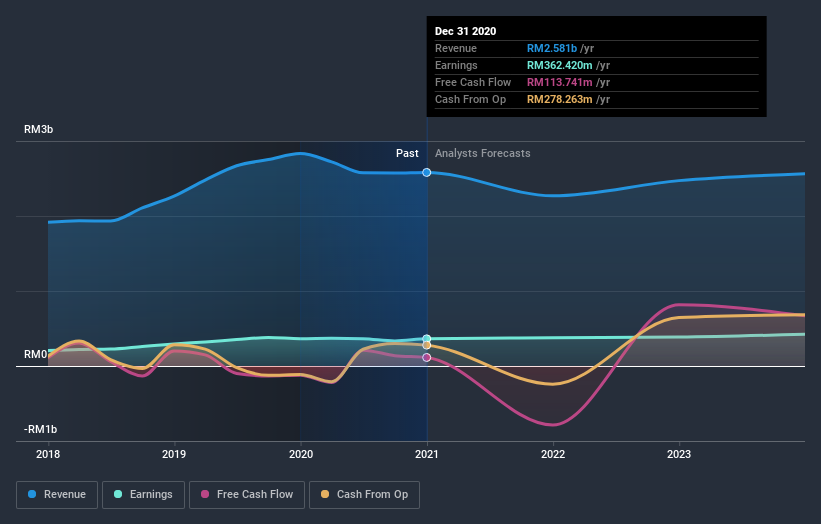Click the pink Free Cash Flow data point at 2021
This screenshot has width=821, height=524.
(427, 358)
